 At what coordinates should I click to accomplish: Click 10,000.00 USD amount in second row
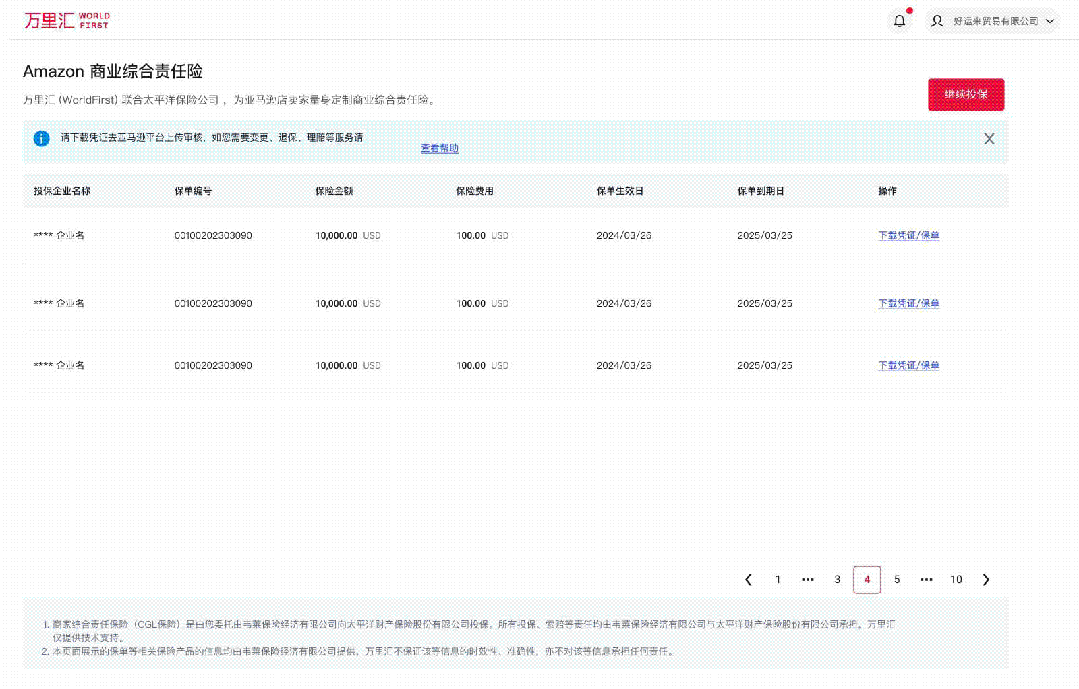348,304
